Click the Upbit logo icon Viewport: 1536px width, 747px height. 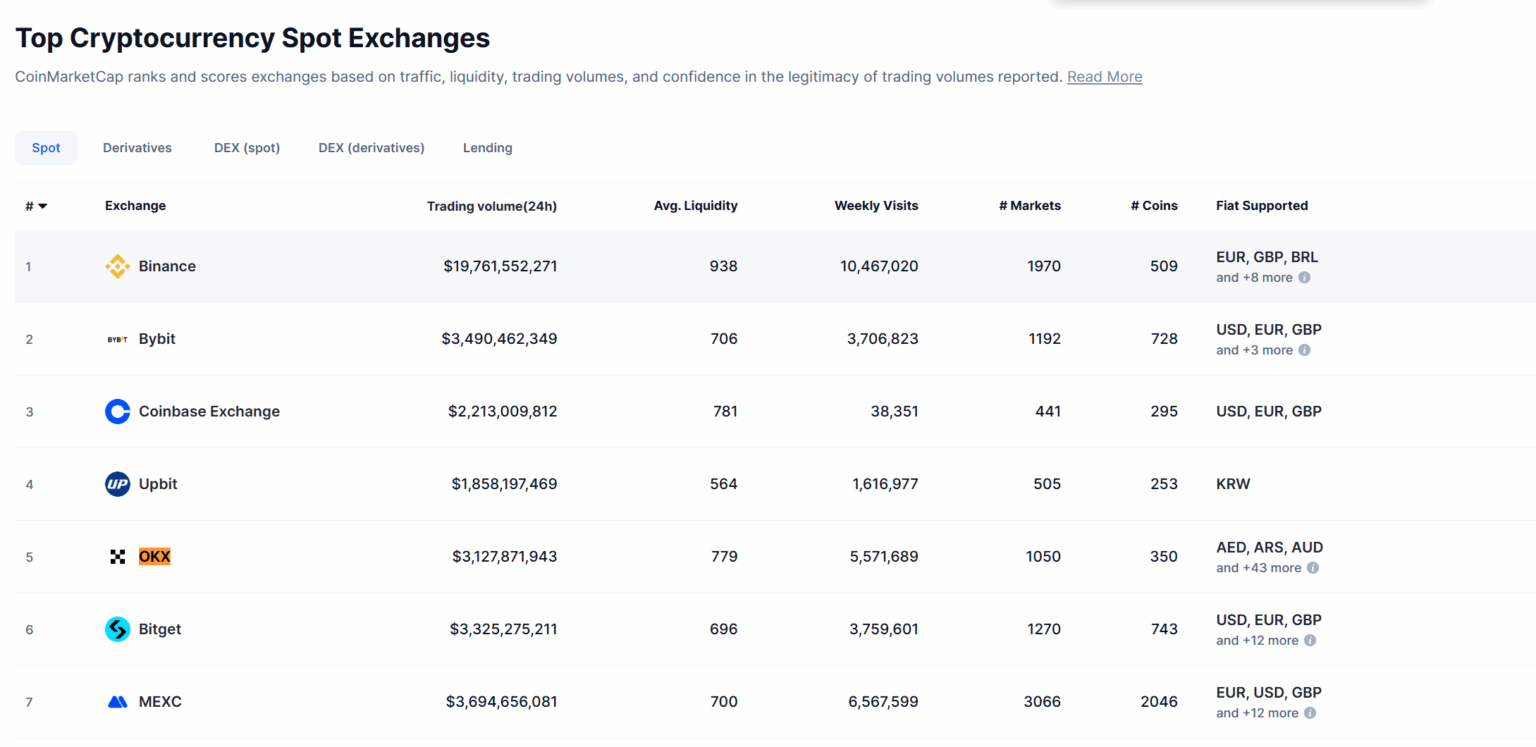[x=117, y=484]
